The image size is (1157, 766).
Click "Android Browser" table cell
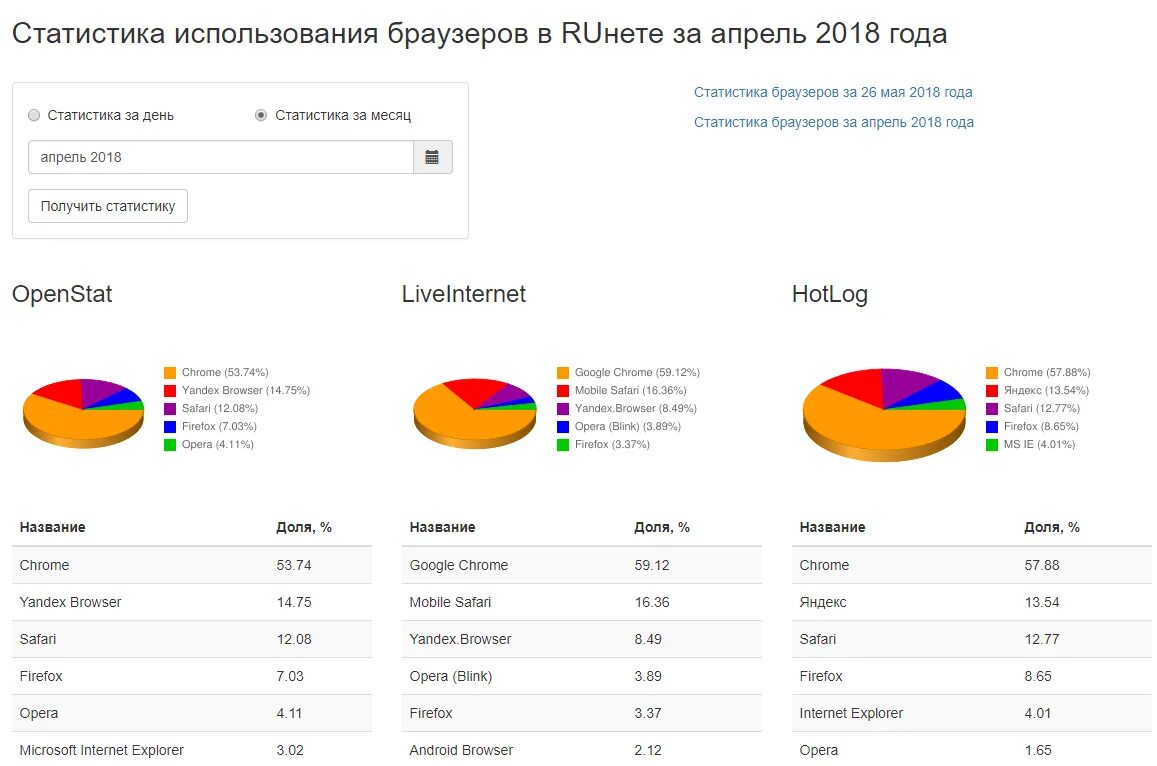460,750
